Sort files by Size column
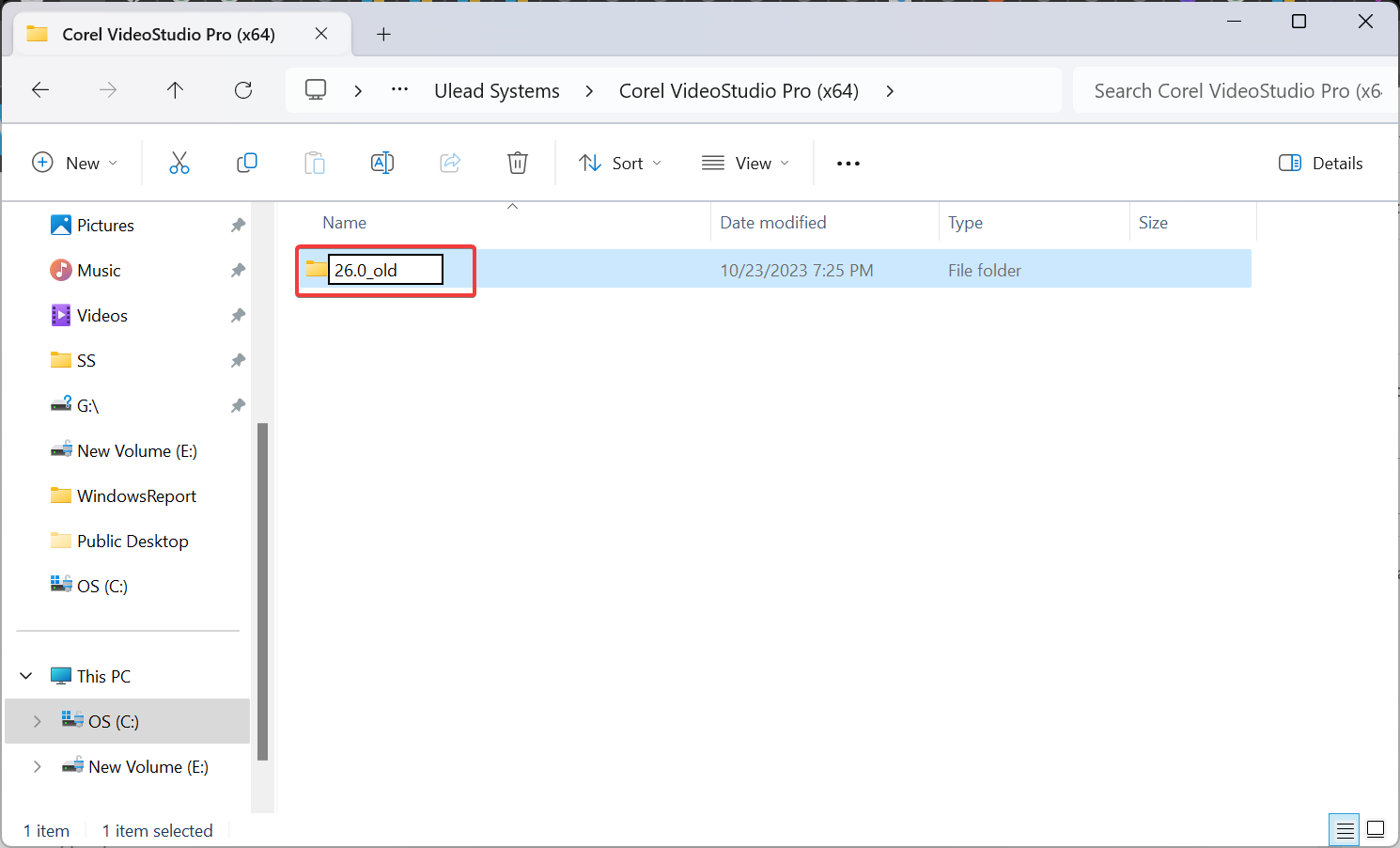Screen dimensions: 1400x848 pyautogui.click(x=1153, y=223)
